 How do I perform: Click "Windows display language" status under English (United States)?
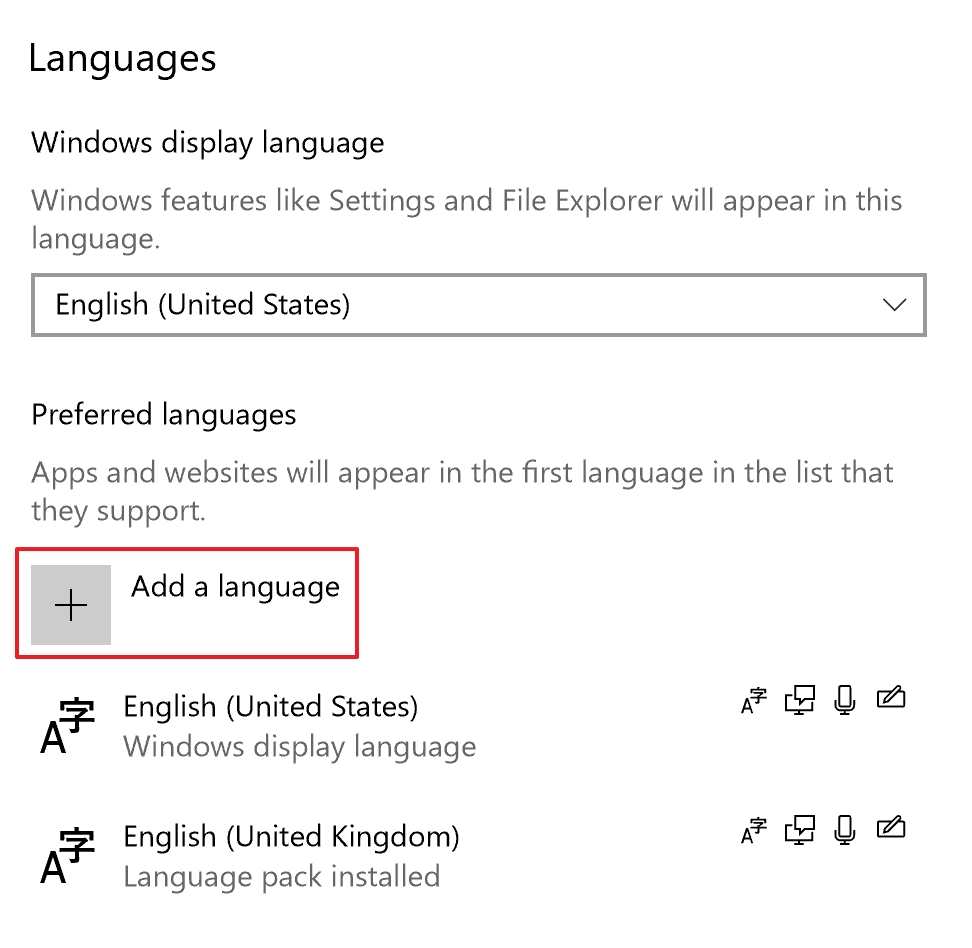pos(299,747)
